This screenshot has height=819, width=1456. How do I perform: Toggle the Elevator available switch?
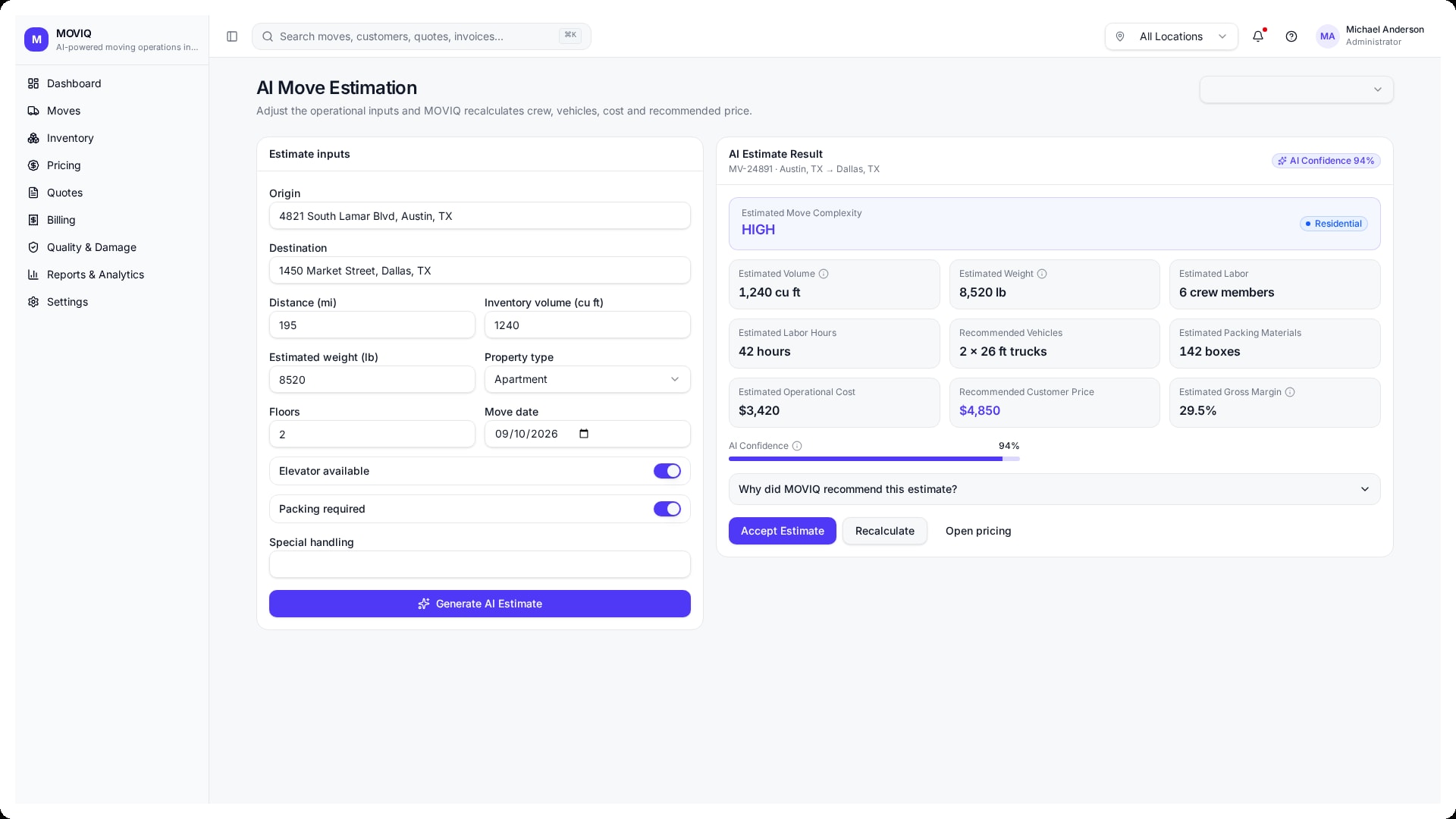[x=667, y=471]
